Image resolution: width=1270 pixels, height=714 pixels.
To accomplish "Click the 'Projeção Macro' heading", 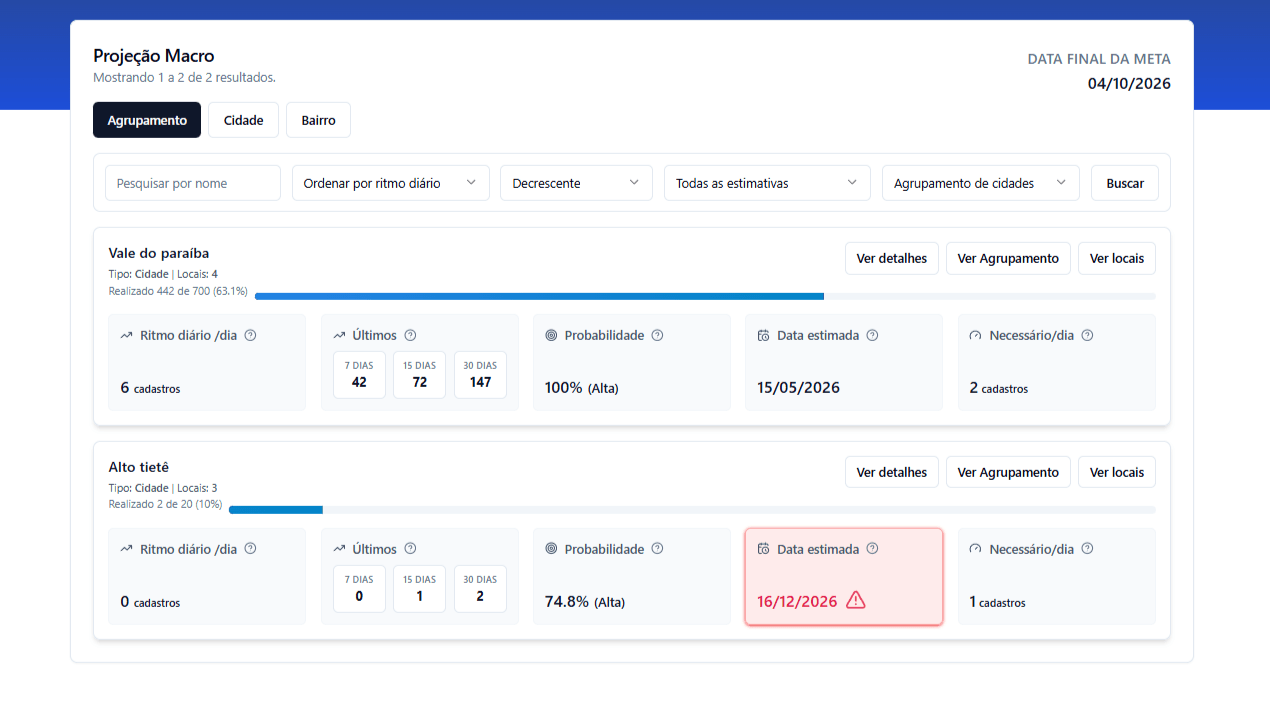I will [x=154, y=56].
